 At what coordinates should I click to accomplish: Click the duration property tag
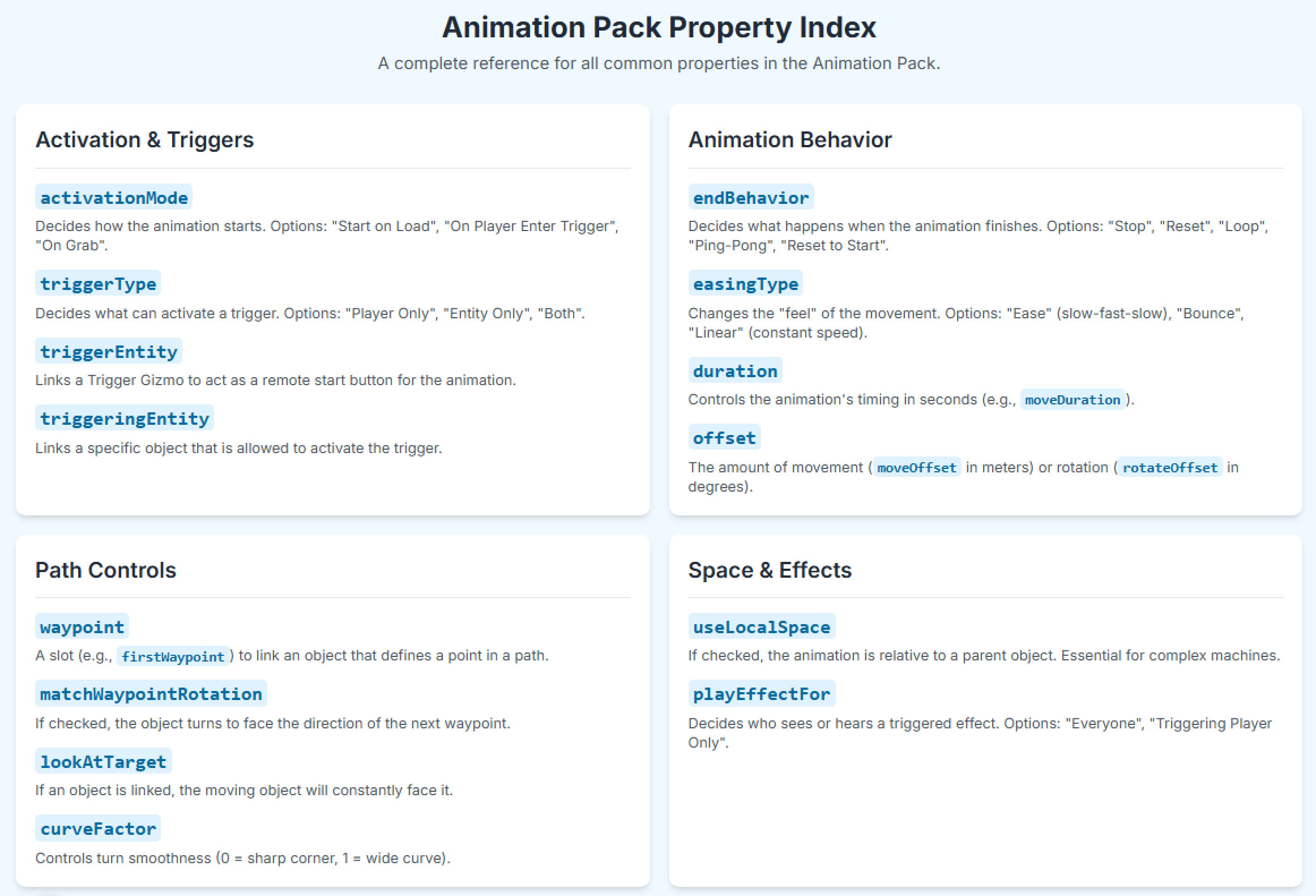coord(735,371)
